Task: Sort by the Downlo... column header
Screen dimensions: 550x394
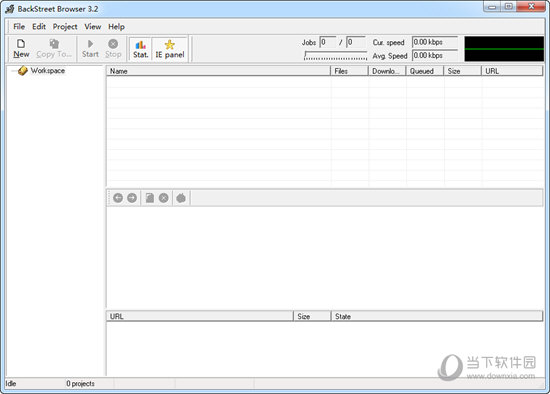Action: point(387,71)
